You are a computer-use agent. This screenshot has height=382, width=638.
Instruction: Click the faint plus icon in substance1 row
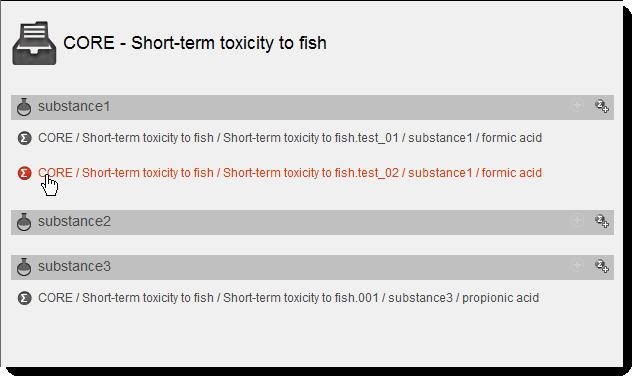tap(577, 106)
